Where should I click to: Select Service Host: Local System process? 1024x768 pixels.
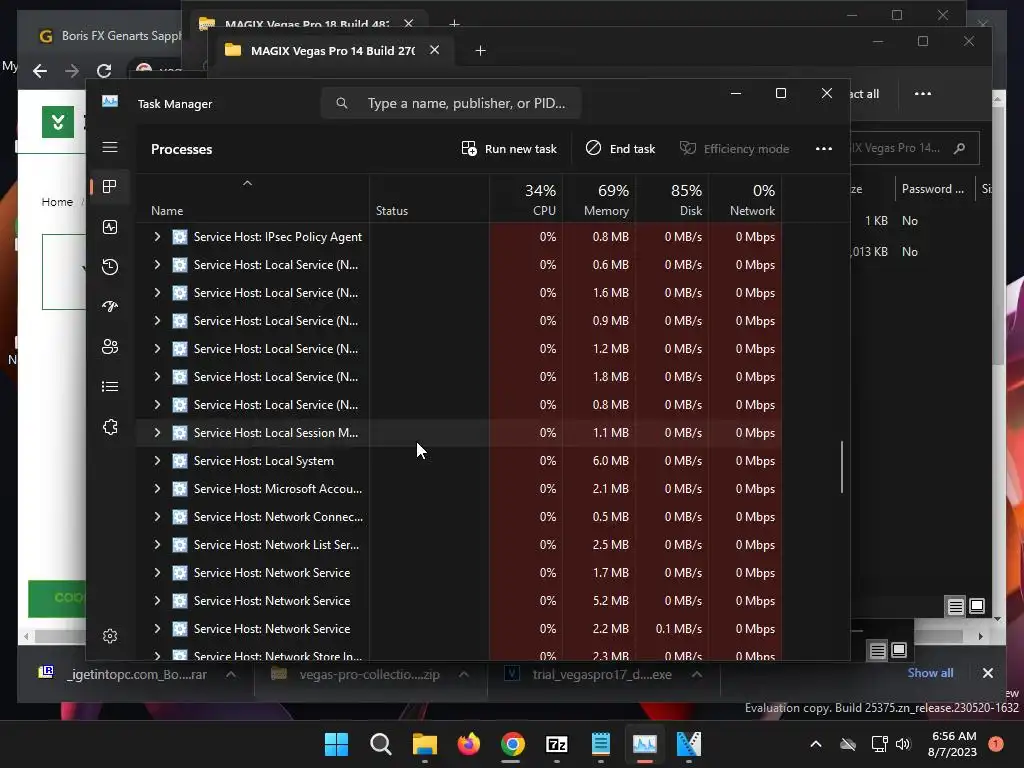click(x=457, y=460)
